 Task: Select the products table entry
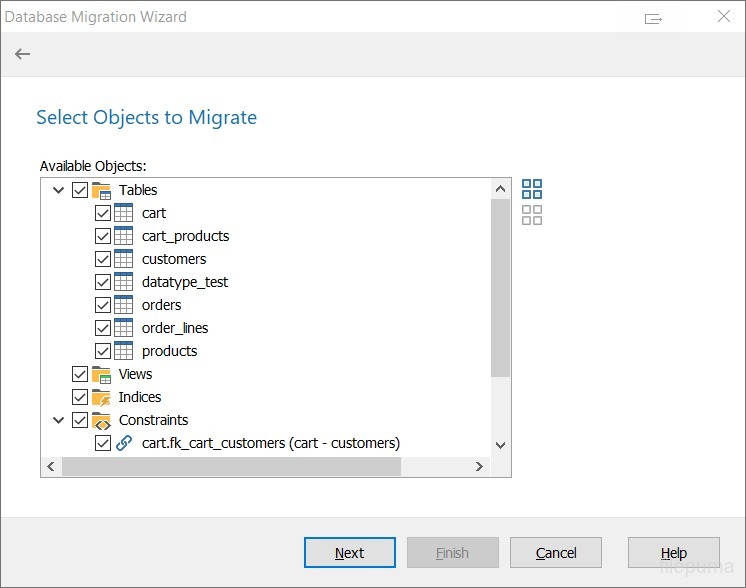(x=169, y=351)
